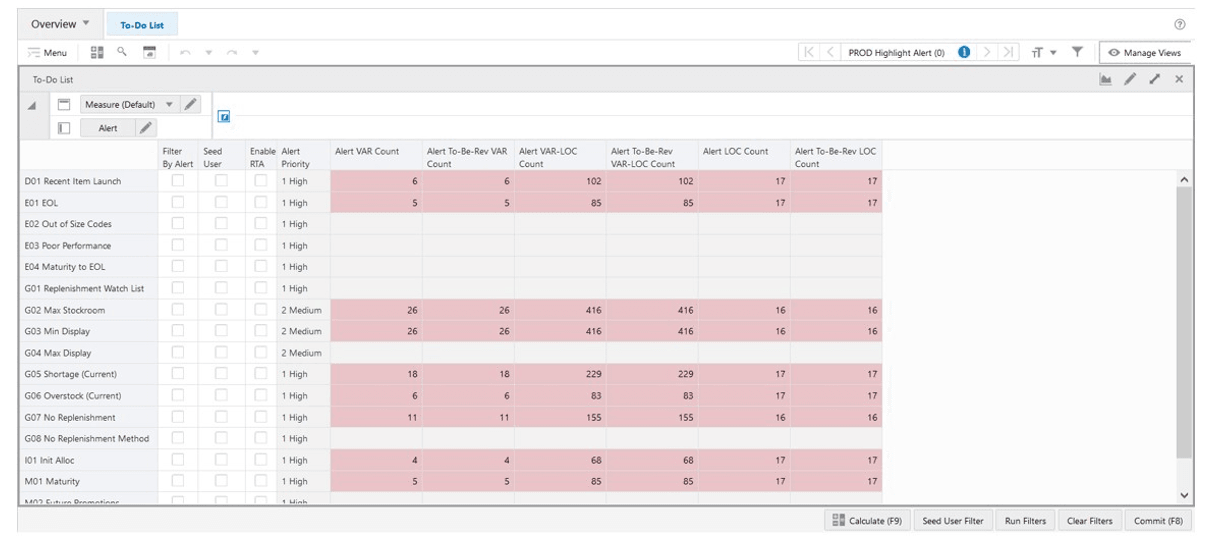Click the vertical scrollbar down arrow
The height and width of the screenshot is (542, 1205).
(1185, 496)
